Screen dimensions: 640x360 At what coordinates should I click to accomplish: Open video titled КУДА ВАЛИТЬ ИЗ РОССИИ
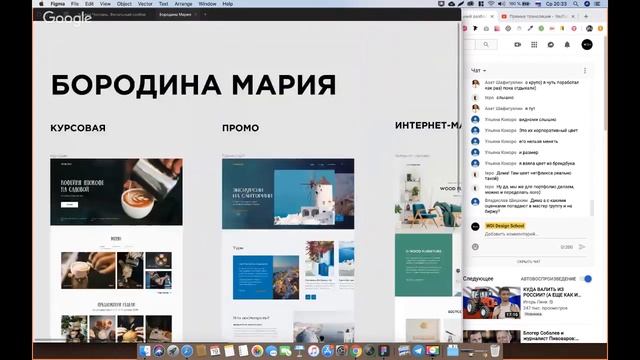coord(552,292)
